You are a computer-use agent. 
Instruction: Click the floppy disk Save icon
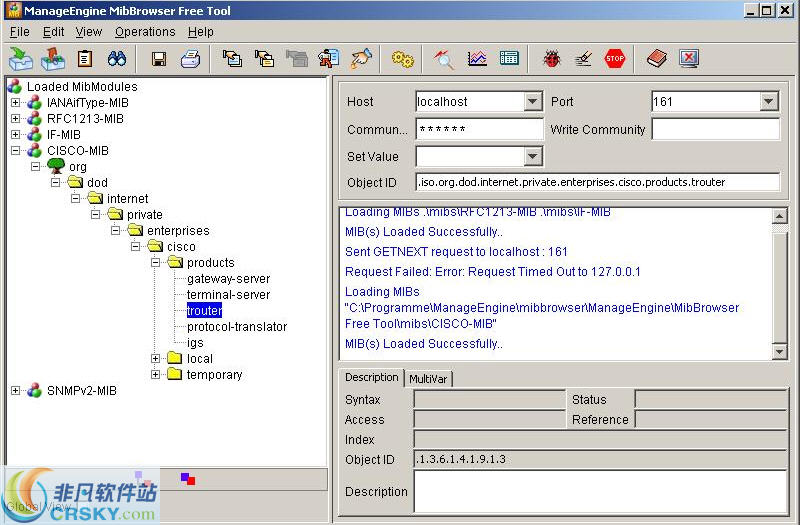click(159, 59)
